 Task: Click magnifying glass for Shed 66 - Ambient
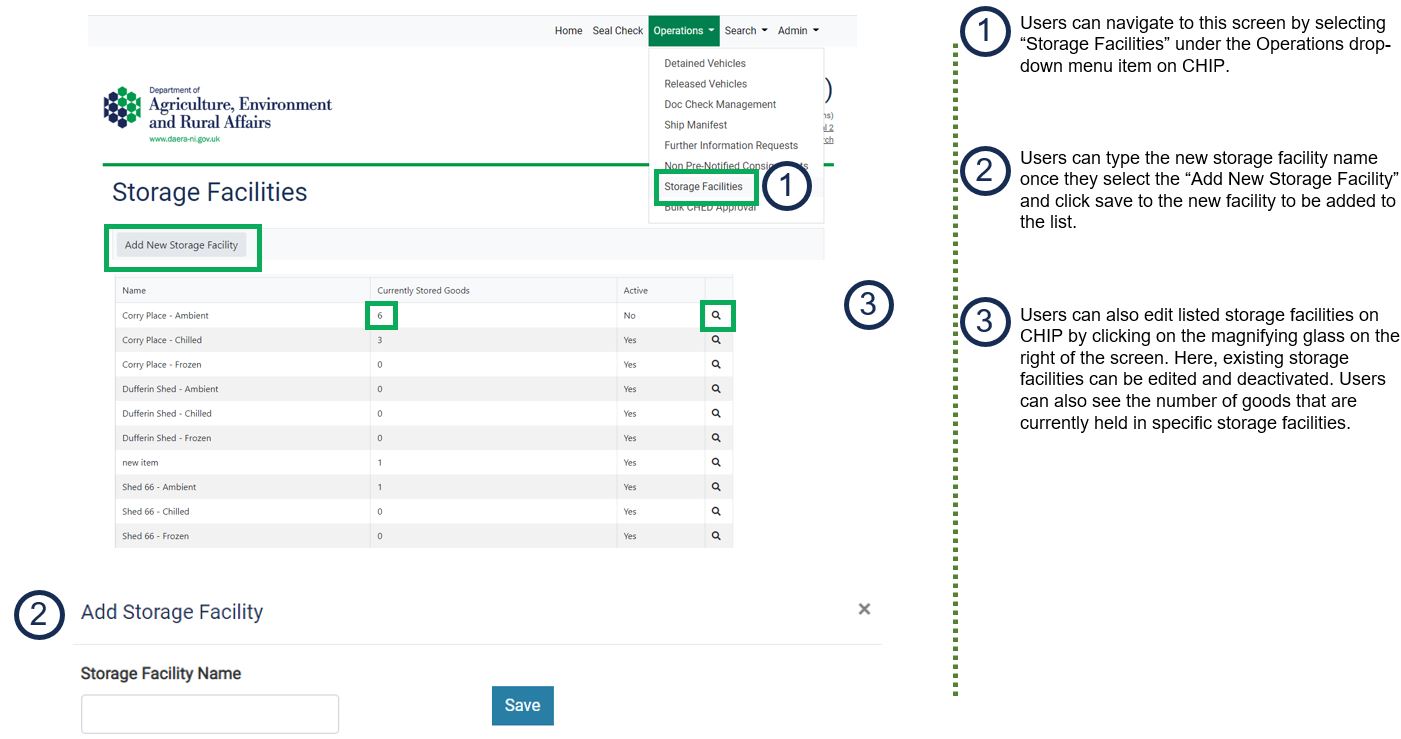[x=716, y=487]
